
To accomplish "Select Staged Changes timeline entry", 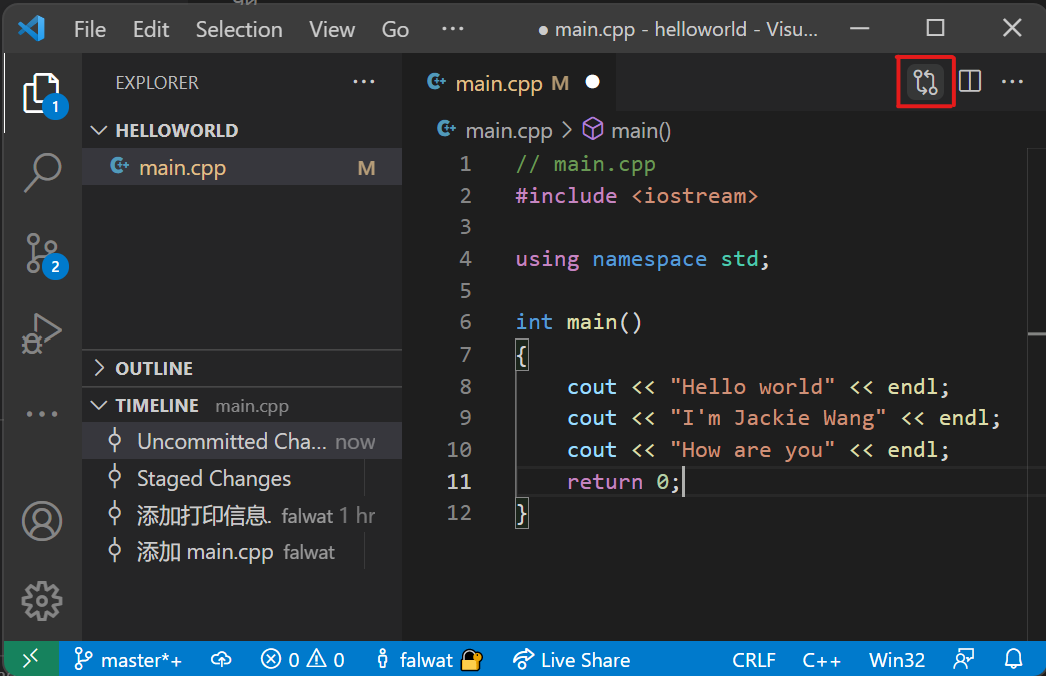I will (x=214, y=479).
